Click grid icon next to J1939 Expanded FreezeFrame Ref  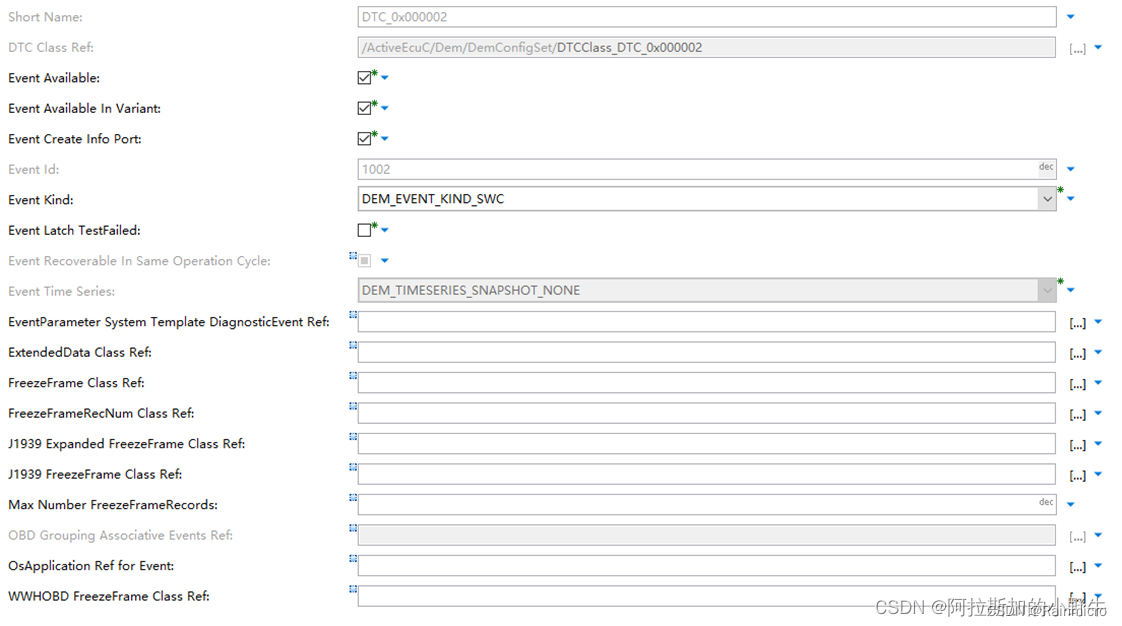click(351, 438)
